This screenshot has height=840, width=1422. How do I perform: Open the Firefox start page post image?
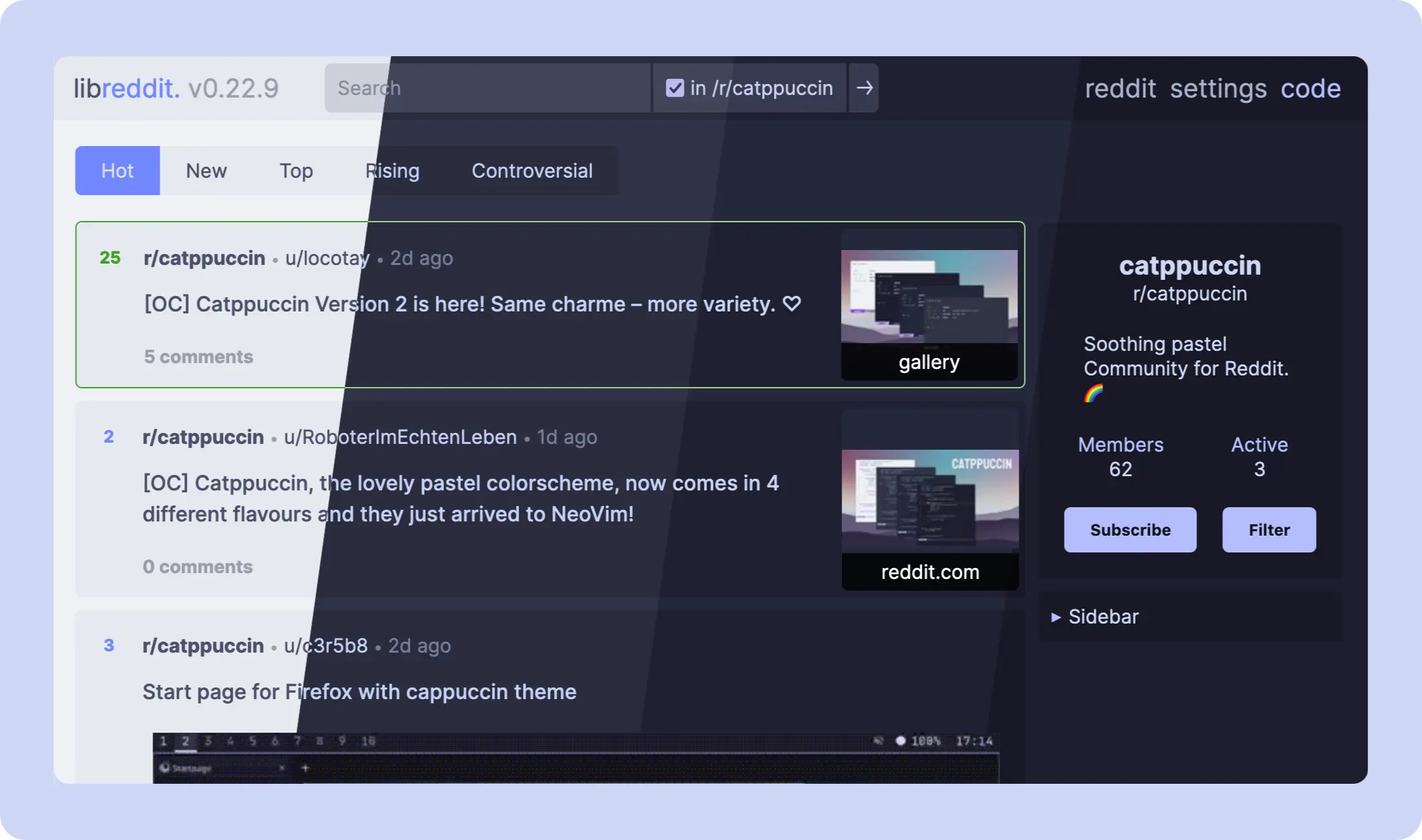[576, 758]
